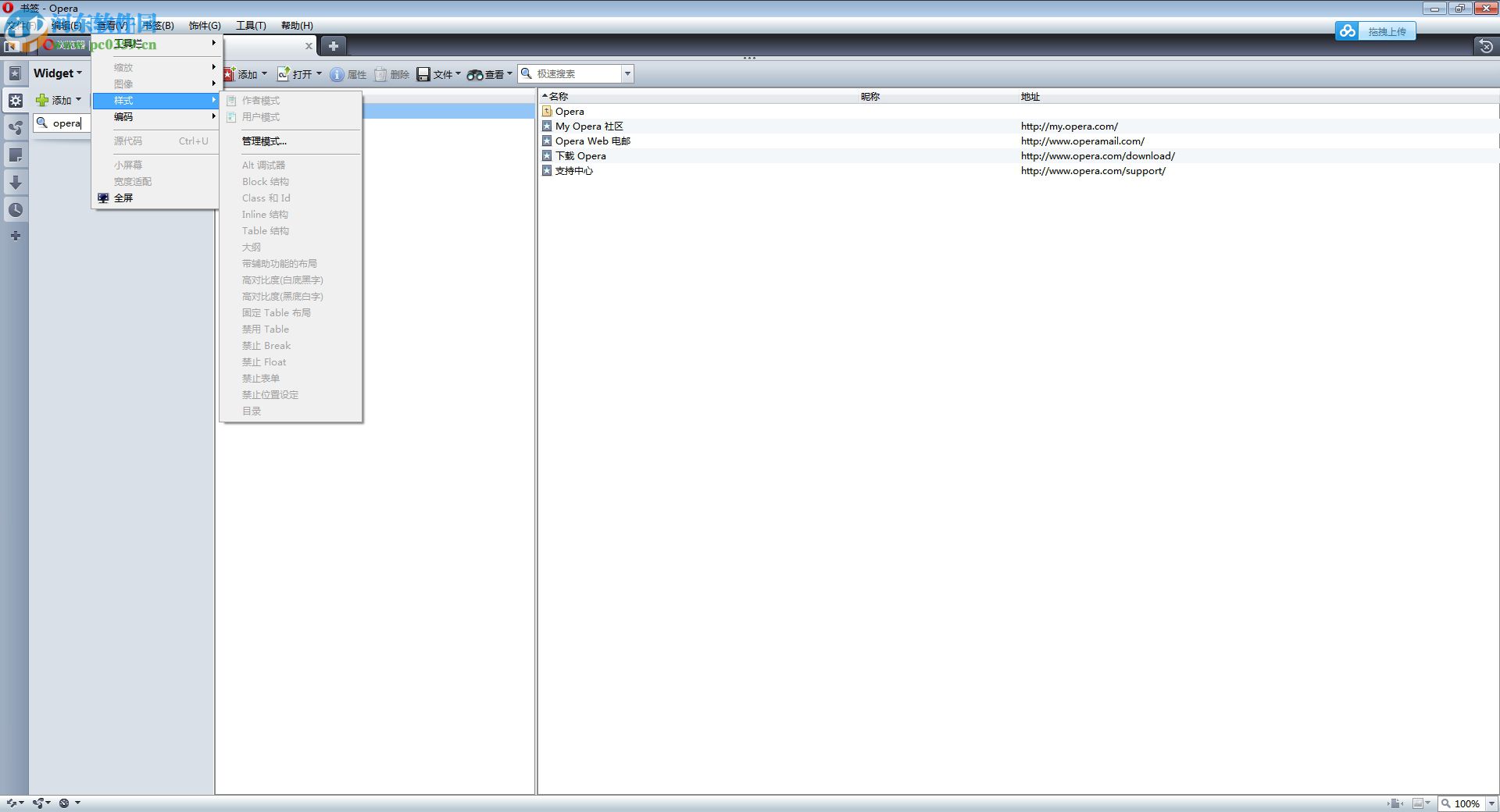
Task: Click the cloud 拖拽上传 upload button
Action: point(1375,31)
